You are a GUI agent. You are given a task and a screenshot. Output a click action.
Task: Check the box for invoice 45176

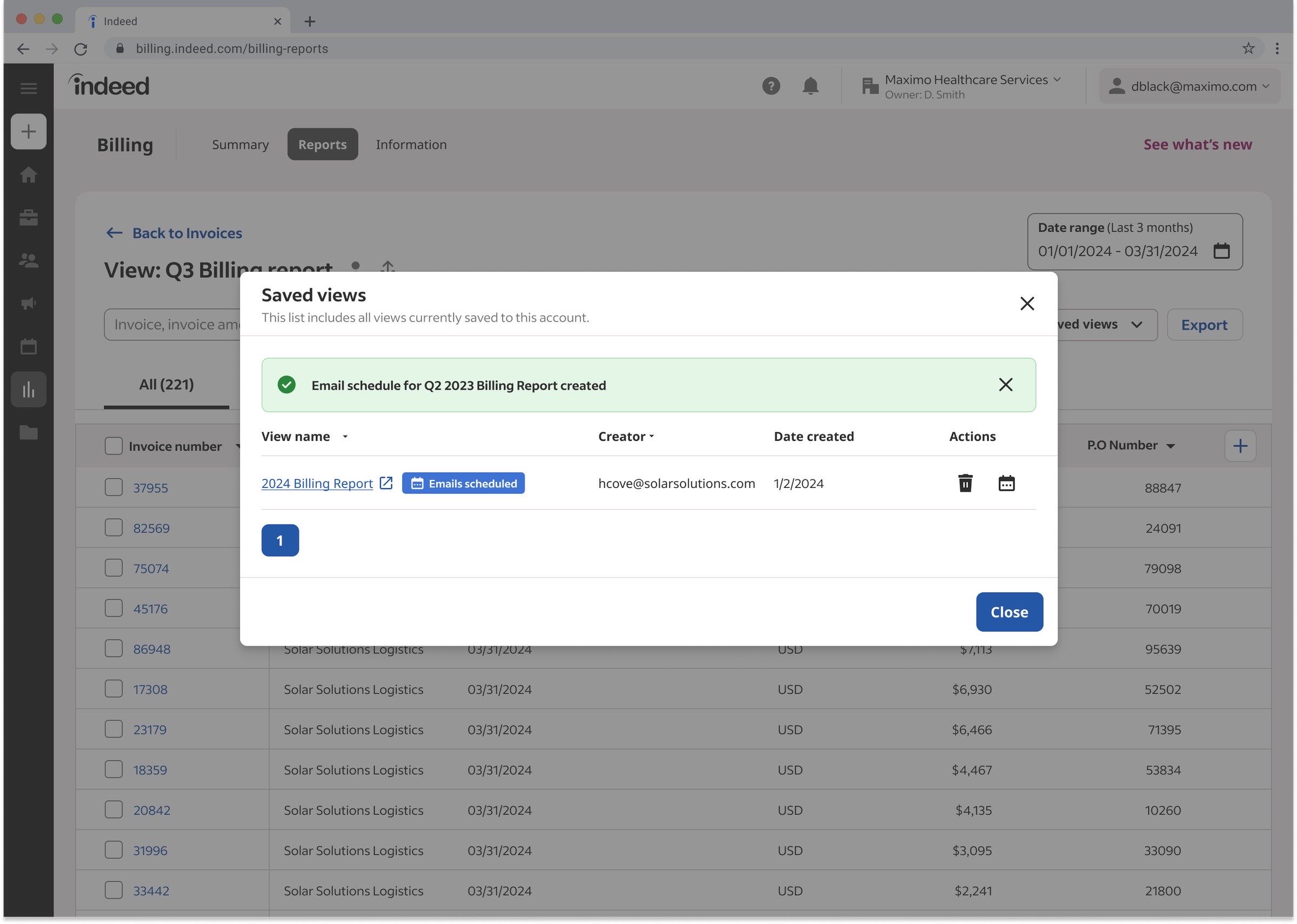(114, 608)
